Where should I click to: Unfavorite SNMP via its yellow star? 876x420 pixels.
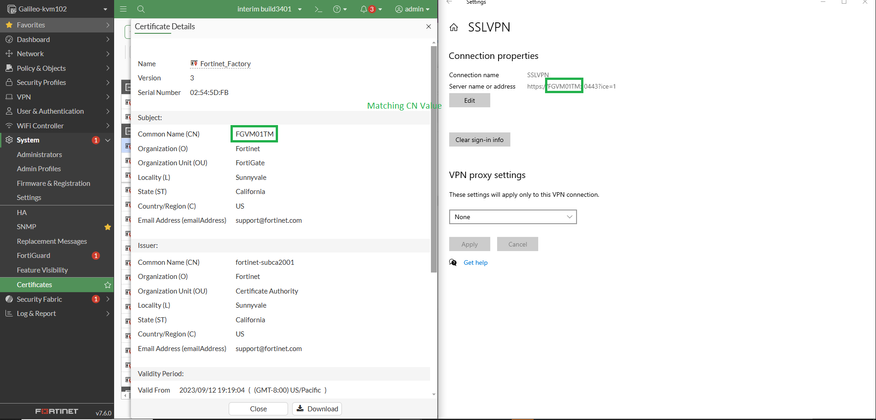[108, 227]
